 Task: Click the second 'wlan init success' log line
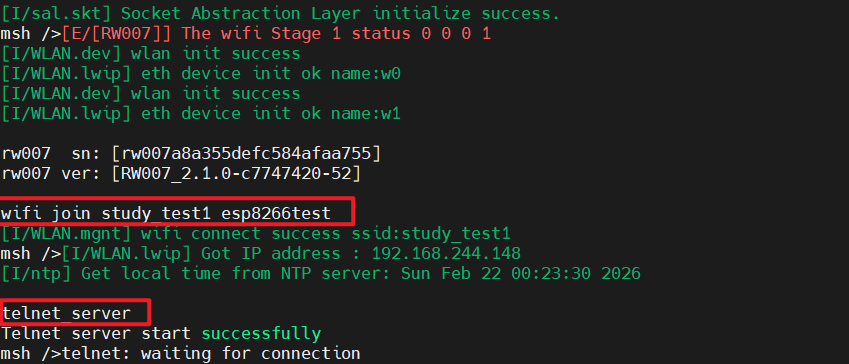(x=151, y=93)
